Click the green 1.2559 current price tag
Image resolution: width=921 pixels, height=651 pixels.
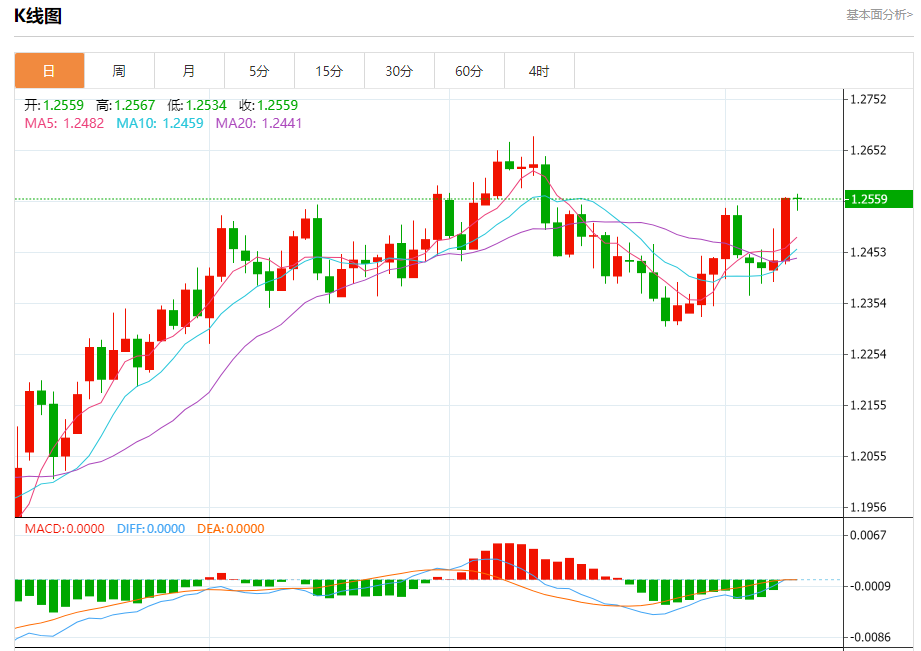coord(879,199)
